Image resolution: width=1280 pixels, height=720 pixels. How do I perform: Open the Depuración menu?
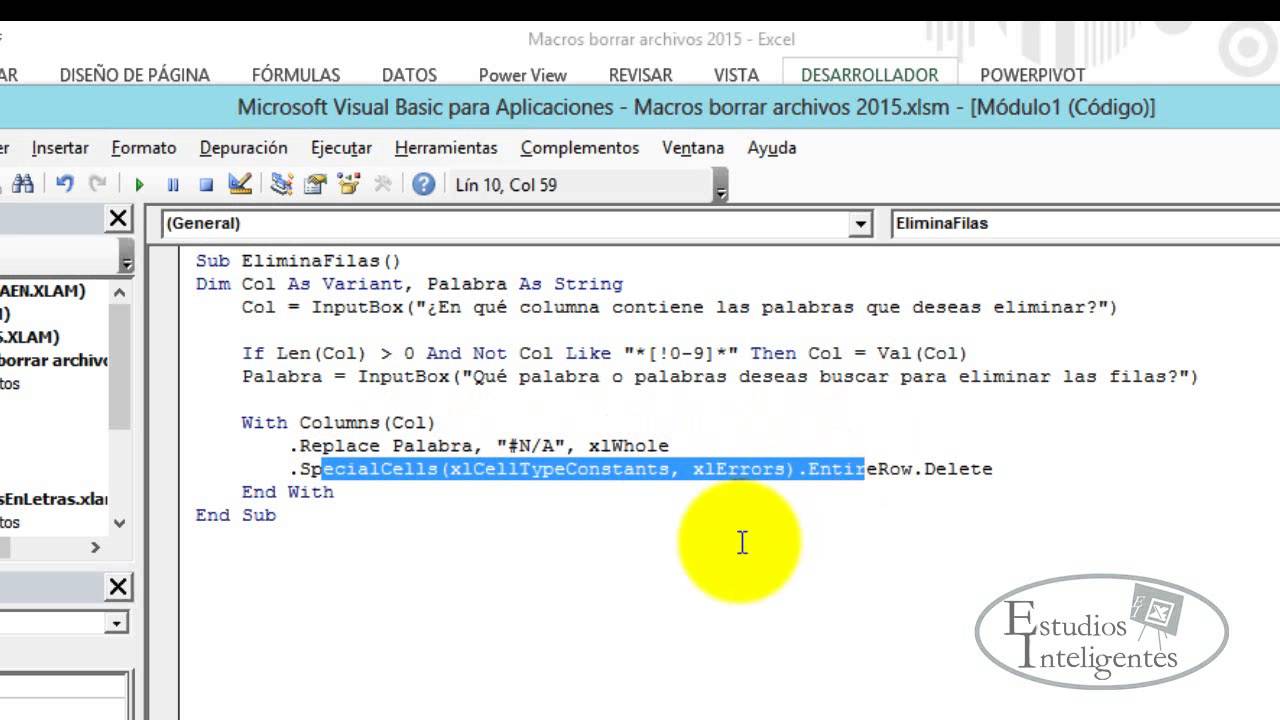(x=243, y=148)
